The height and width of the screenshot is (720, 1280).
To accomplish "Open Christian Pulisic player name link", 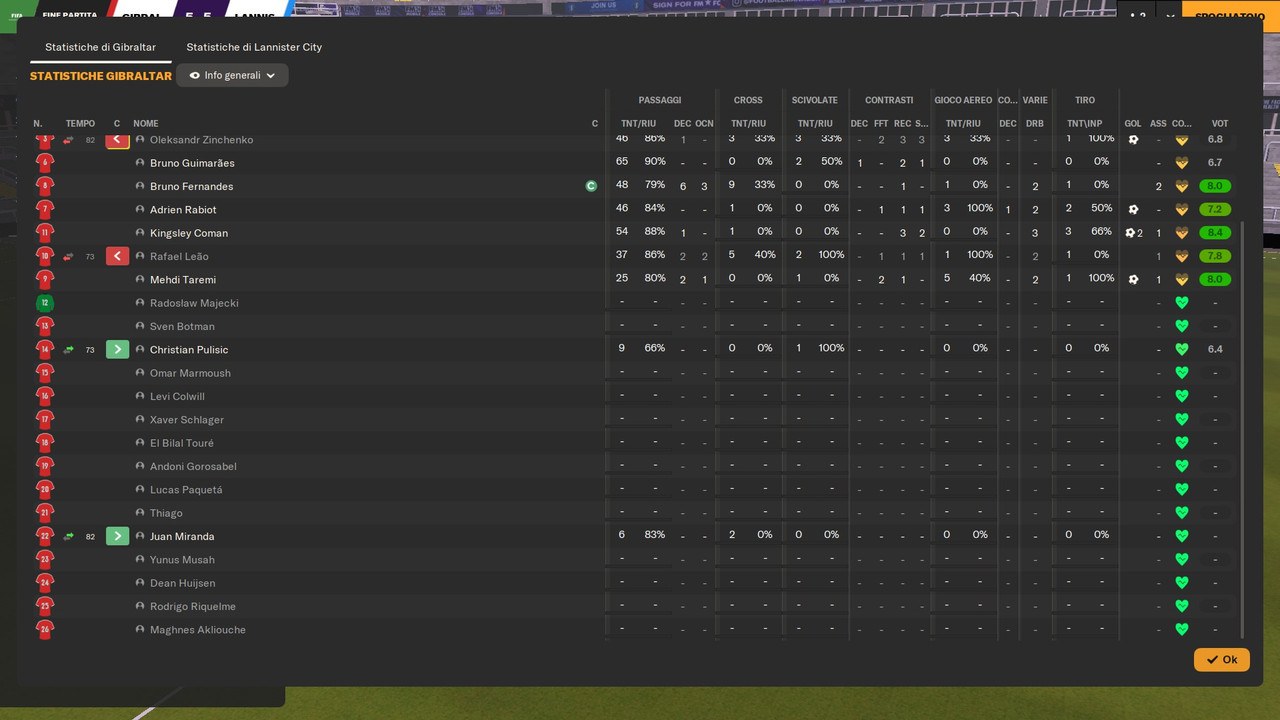I will (x=189, y=349).
